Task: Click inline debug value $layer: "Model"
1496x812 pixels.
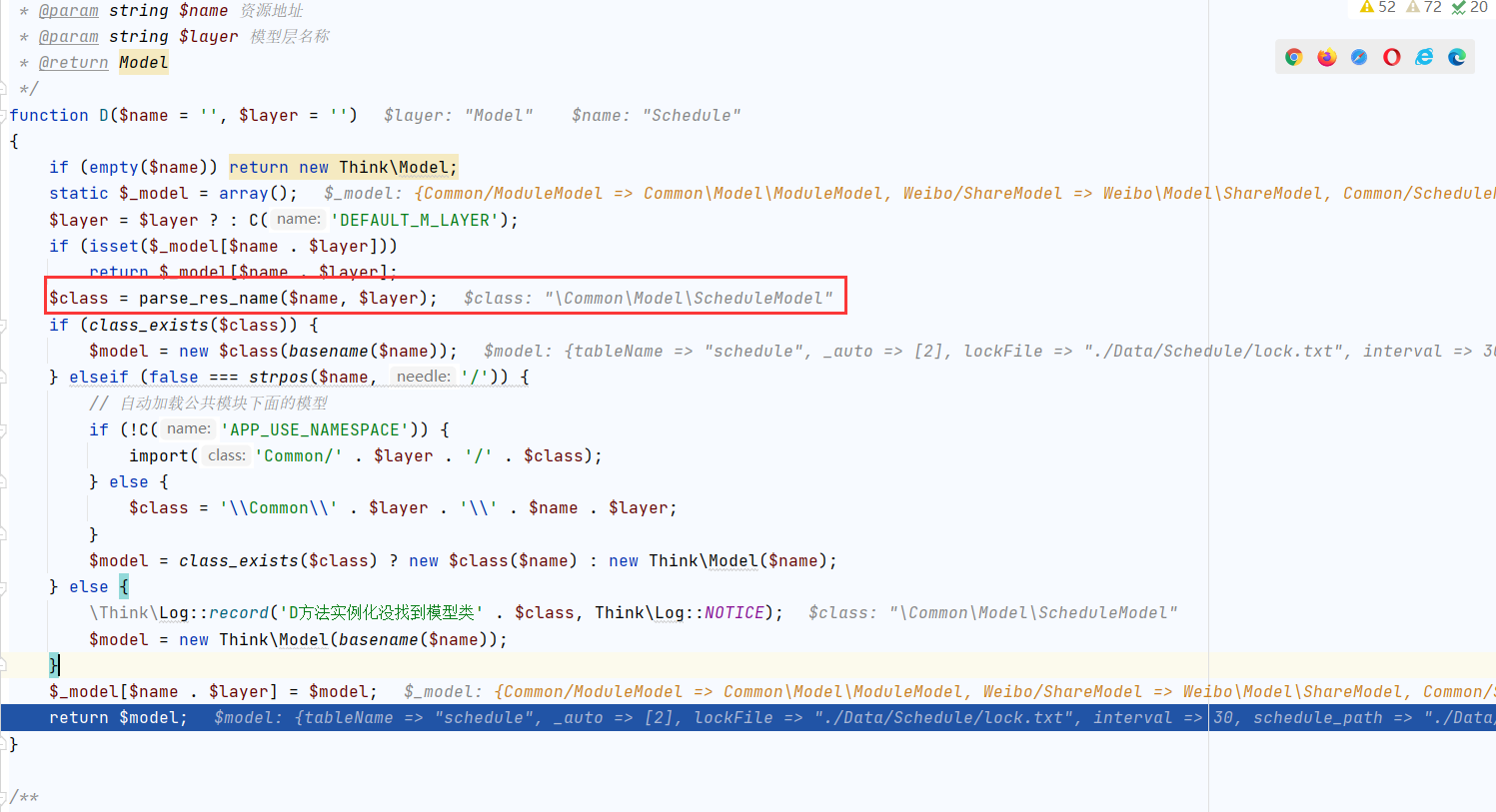Action: 459,115
